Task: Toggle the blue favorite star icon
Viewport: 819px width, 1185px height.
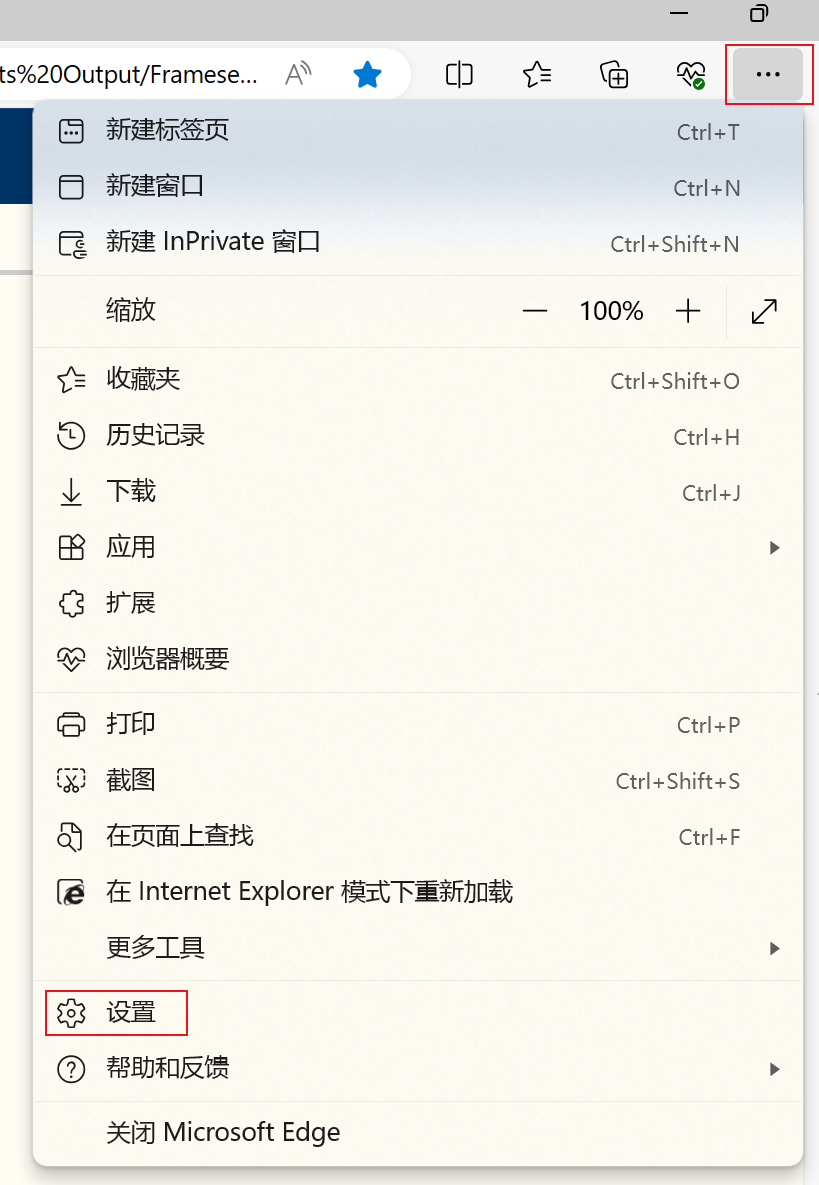Action: click(368, 74)
